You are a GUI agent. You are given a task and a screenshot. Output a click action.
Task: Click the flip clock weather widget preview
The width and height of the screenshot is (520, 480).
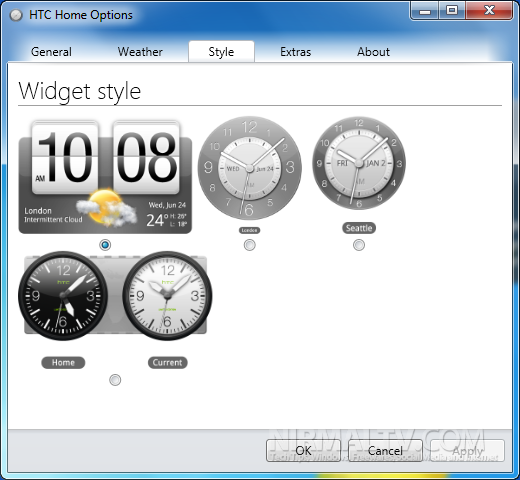click(x=105, y=177)
